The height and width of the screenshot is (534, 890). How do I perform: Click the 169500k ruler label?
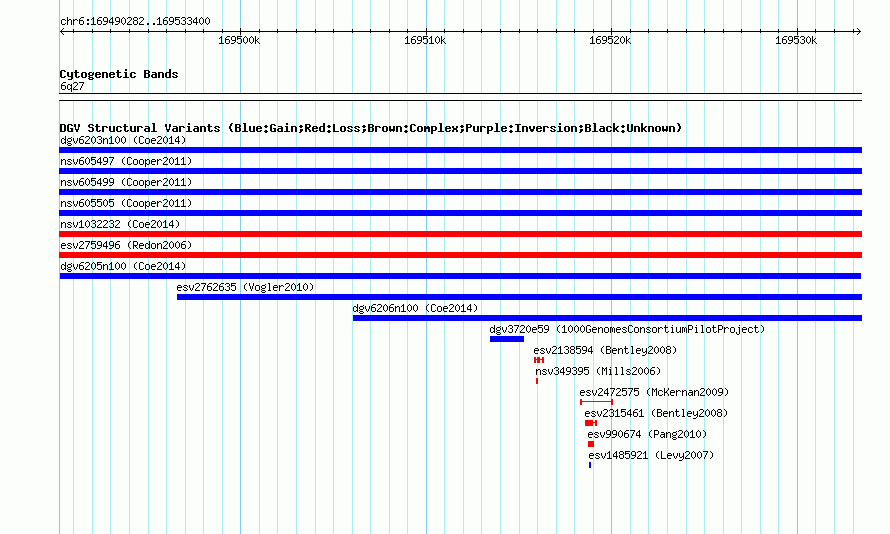[x=239, y=40]
